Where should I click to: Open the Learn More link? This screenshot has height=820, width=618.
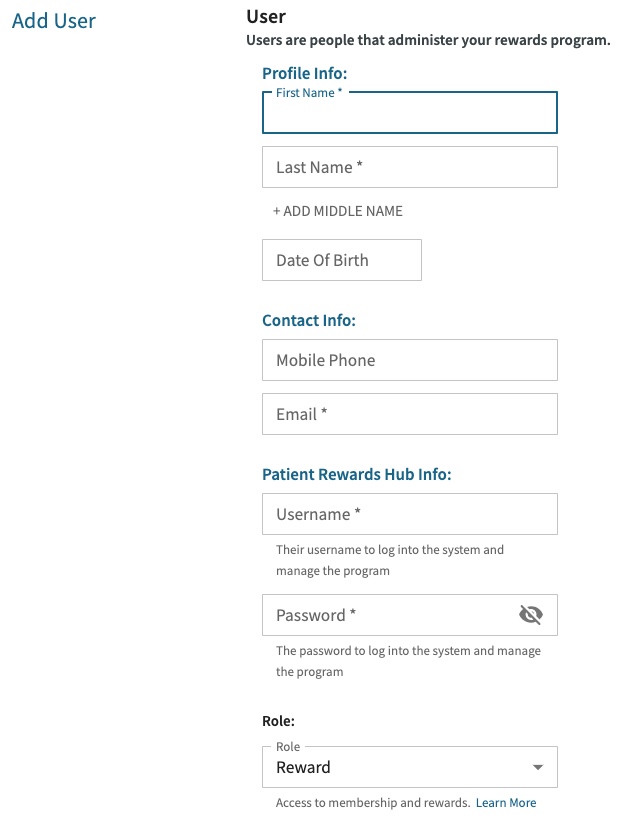click(x=506, y=803)
